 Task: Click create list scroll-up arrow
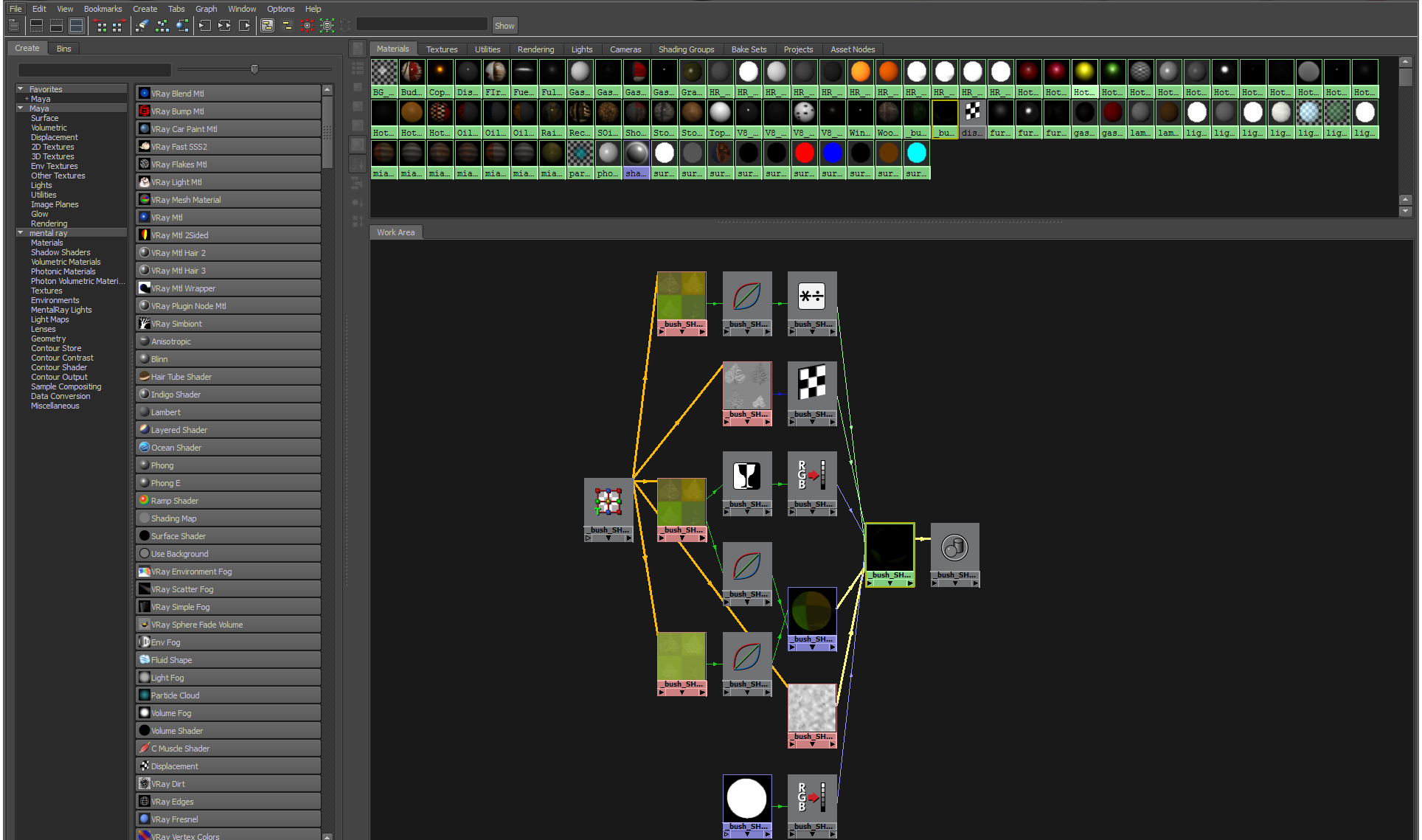[x=327, y=89]
